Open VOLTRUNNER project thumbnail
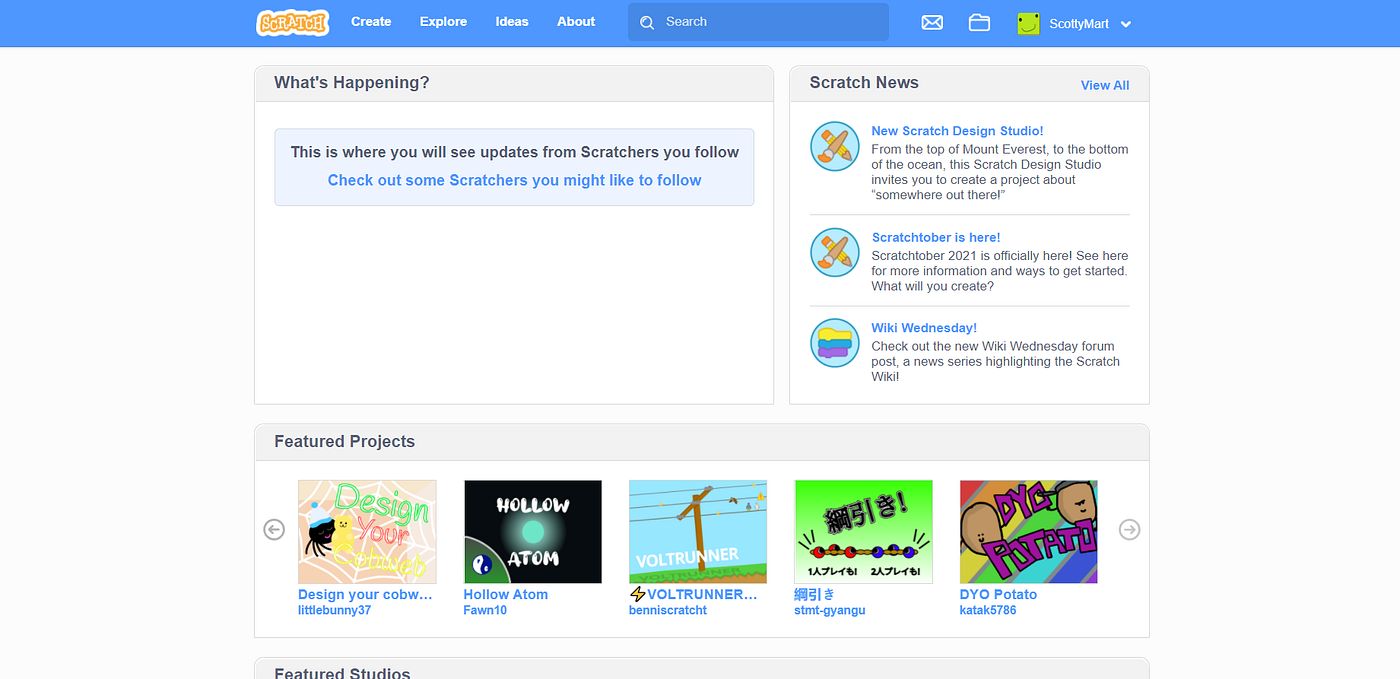Image resolution: width=1400 pixels, height=679 pixels. pyautogui.click(x=698, y=532)
